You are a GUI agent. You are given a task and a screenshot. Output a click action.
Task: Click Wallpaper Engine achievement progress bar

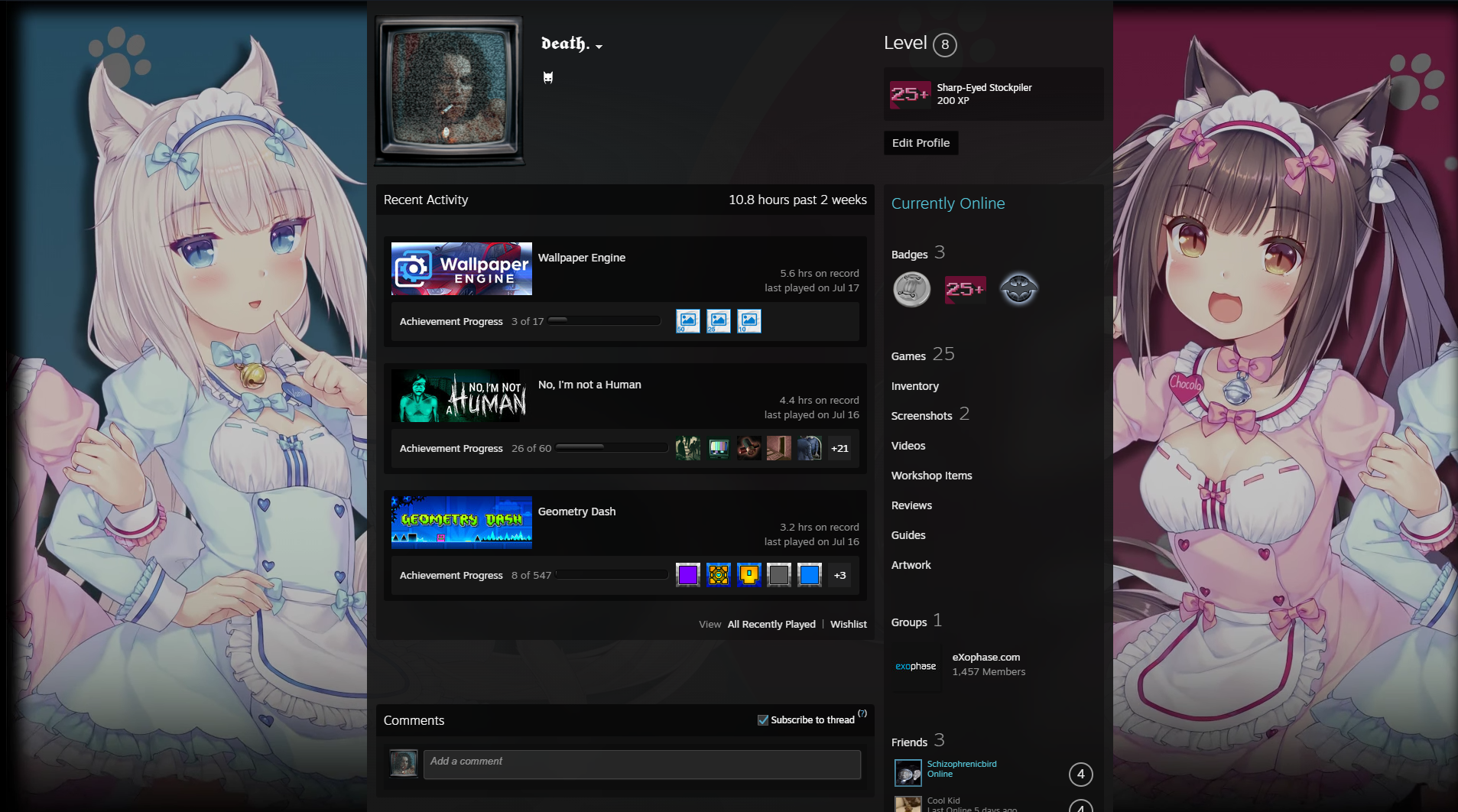tap(604, 321)
